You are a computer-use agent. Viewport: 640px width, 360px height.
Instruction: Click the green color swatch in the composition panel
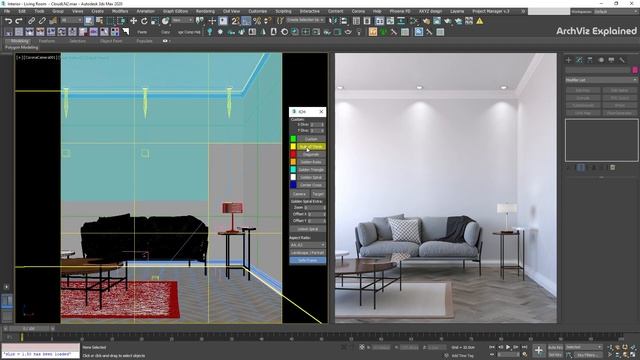(293, 139)
